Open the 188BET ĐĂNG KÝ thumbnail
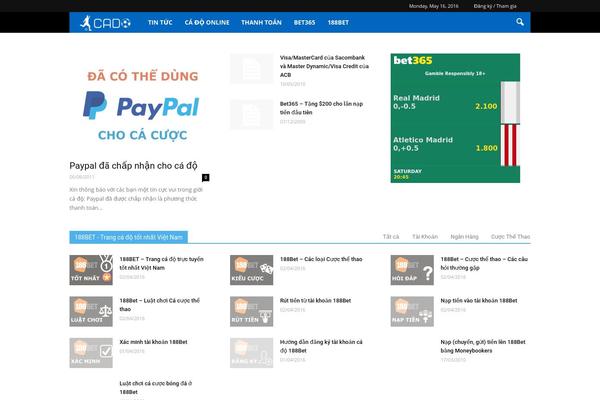This screenshot has height=400, width=600. [251, 353]
